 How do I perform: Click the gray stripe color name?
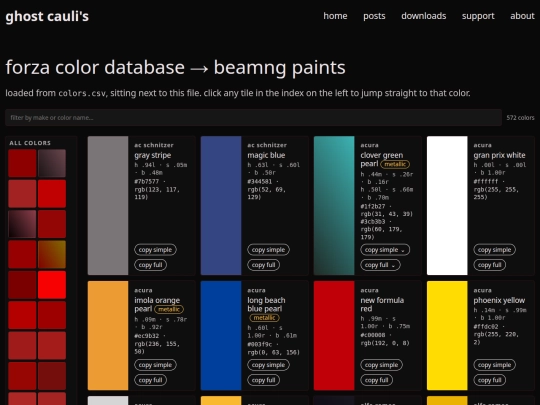pyautogui.click(x=153, y=155)
